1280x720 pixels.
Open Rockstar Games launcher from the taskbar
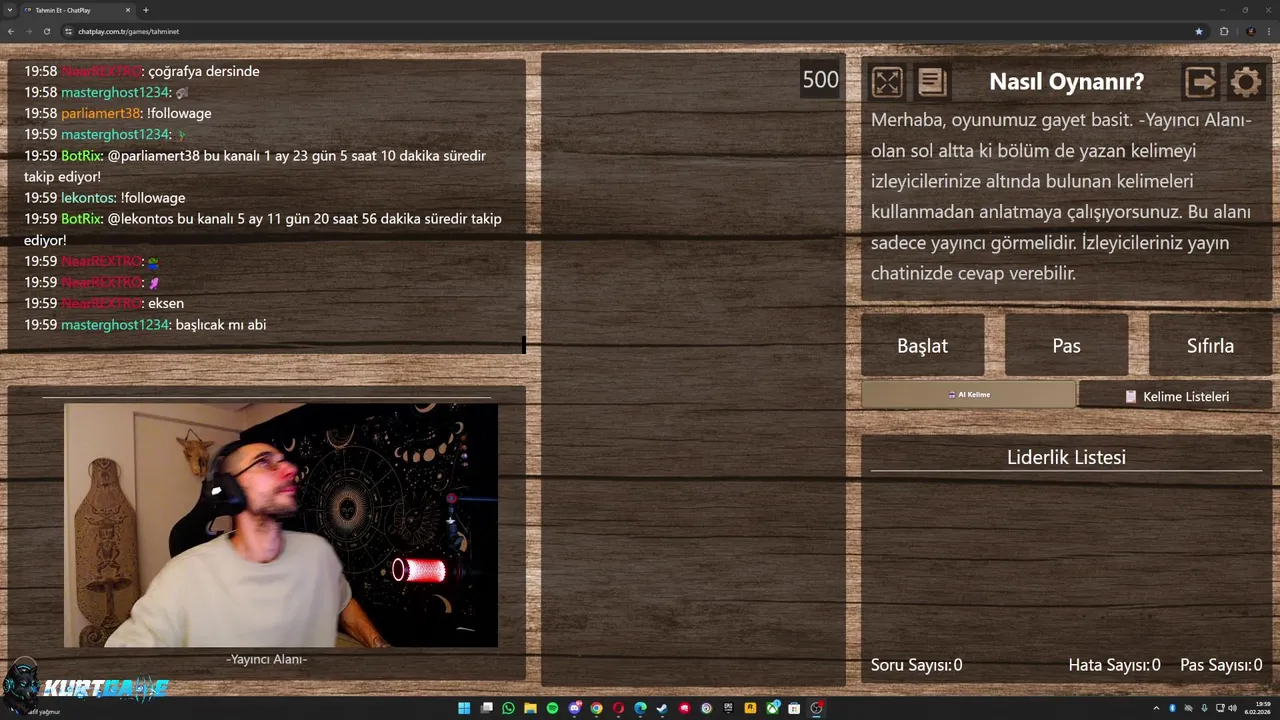(x=750, y=708)
